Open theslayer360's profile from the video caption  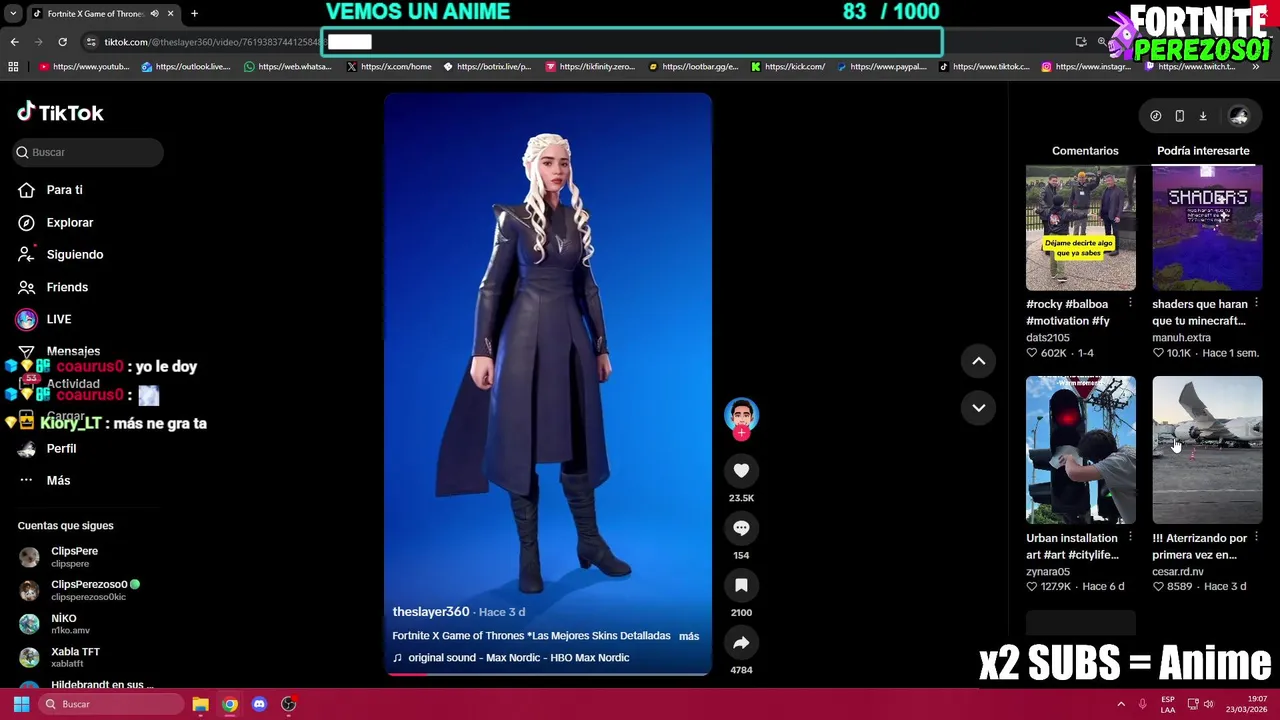click(431, 611)
